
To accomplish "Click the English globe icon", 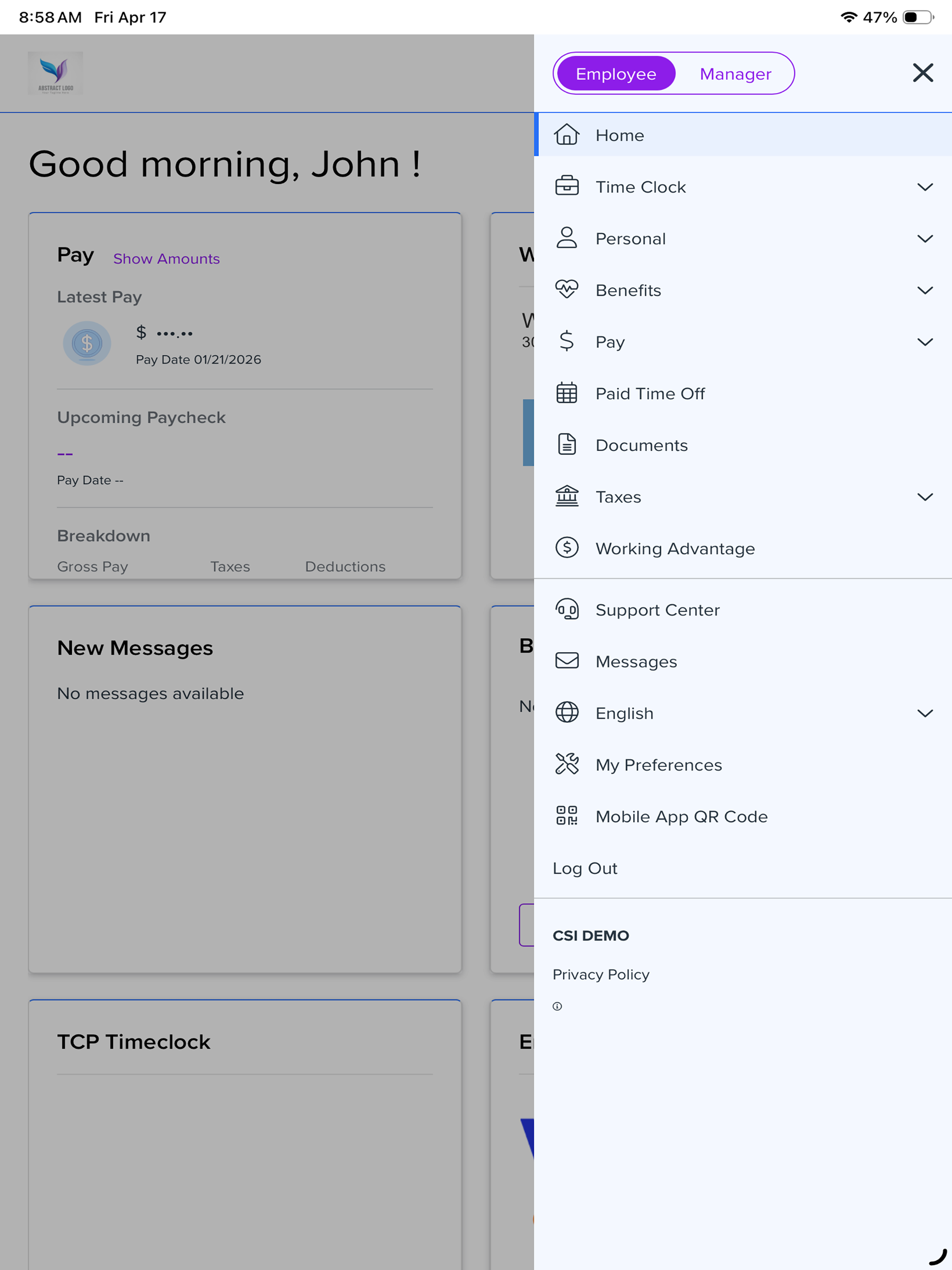I will (x=566, y=713).
